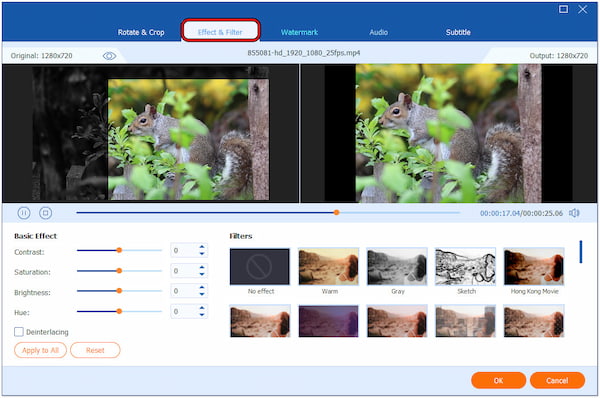Decrease Contrast value with down arrow

pos(202,253)
